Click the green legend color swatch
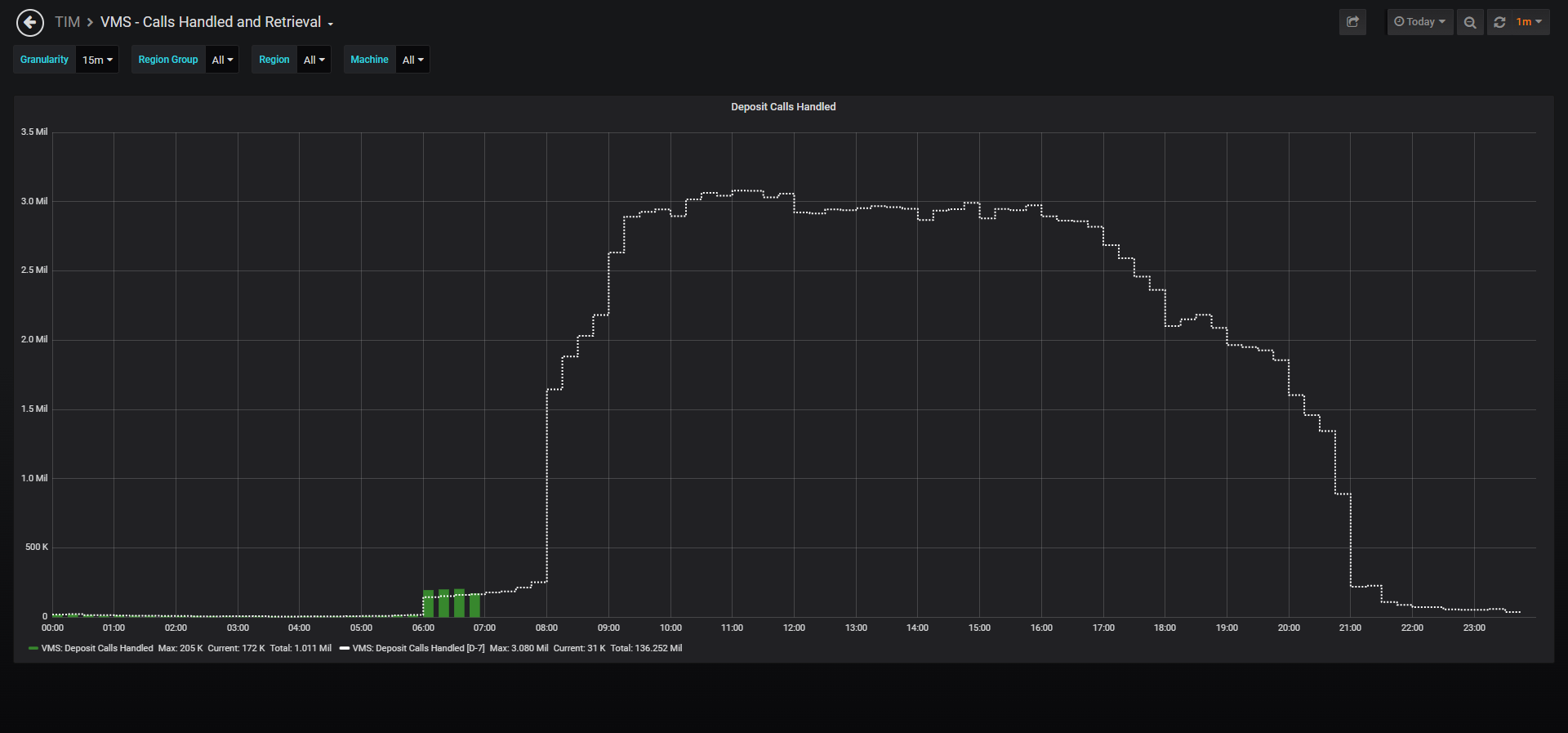The image size is (1568, 733). point(33,648)
